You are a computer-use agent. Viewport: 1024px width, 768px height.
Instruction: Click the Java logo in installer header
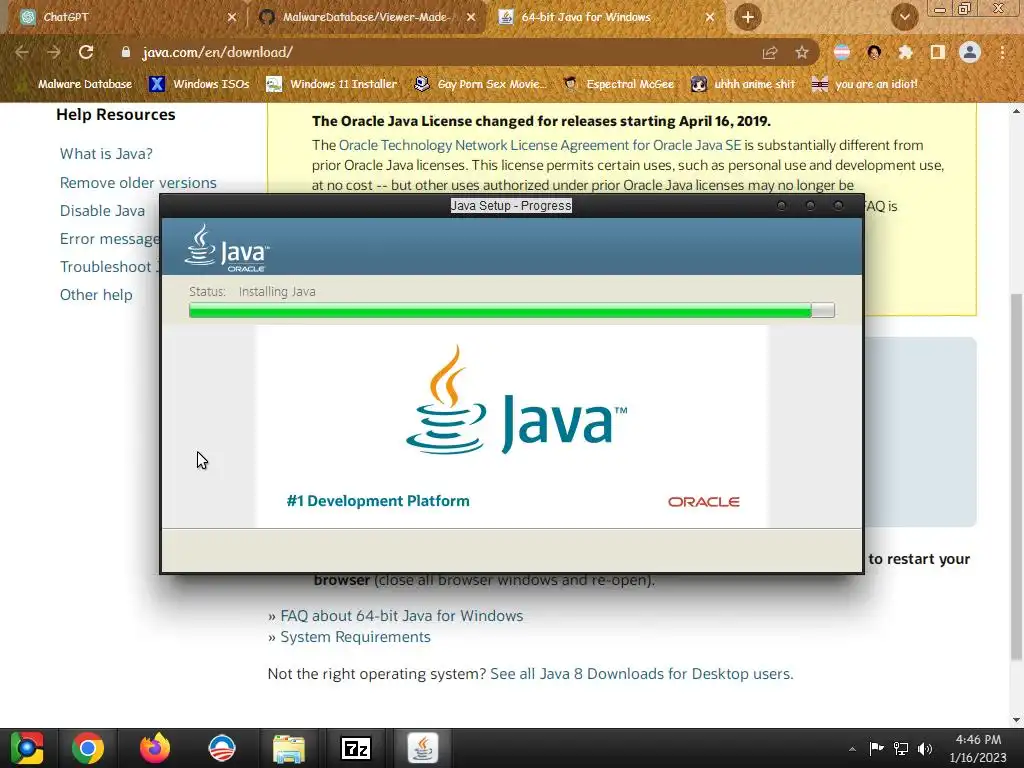[x=227, y=248]
